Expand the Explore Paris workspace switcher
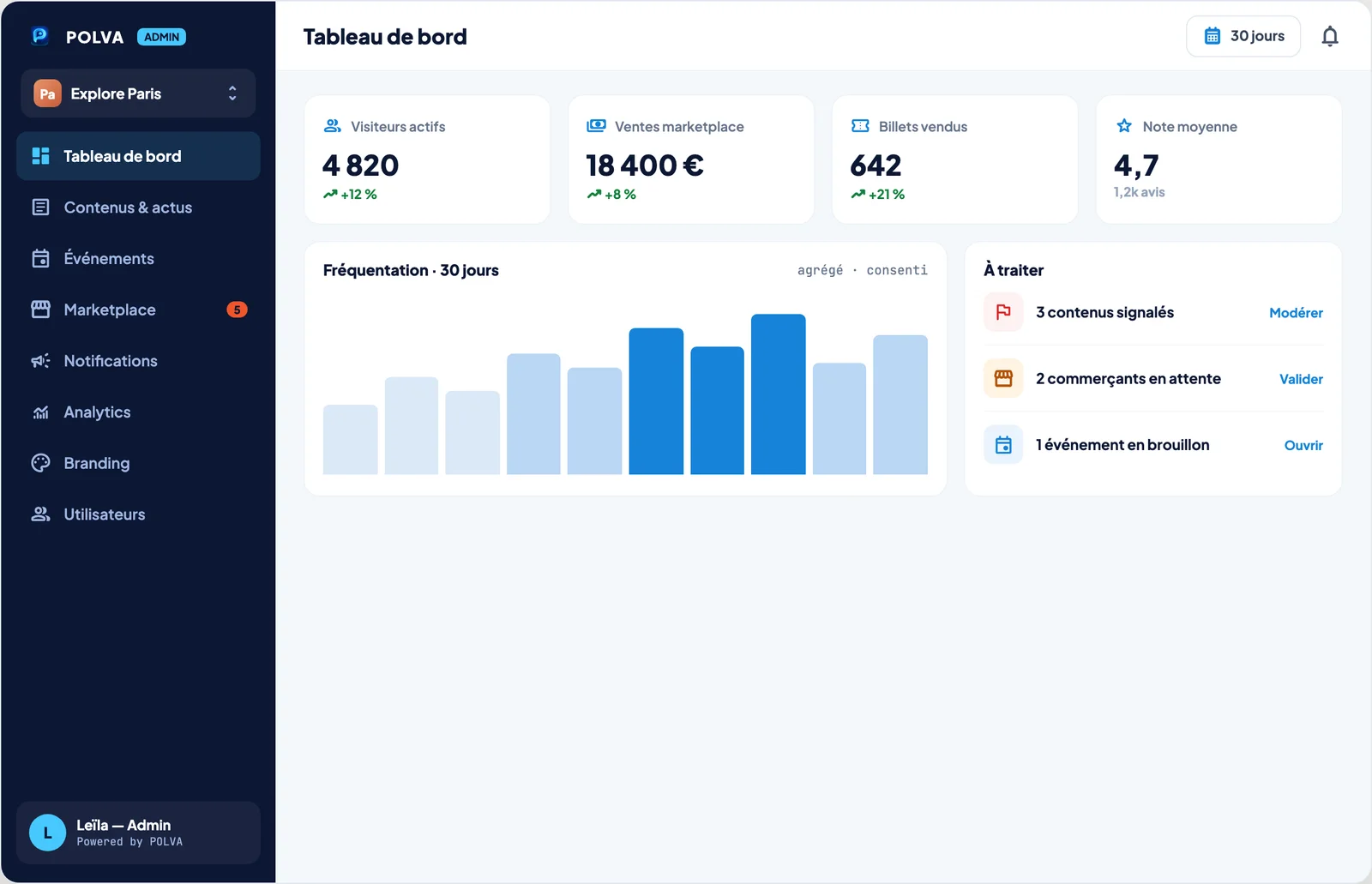 coord(138,93)
